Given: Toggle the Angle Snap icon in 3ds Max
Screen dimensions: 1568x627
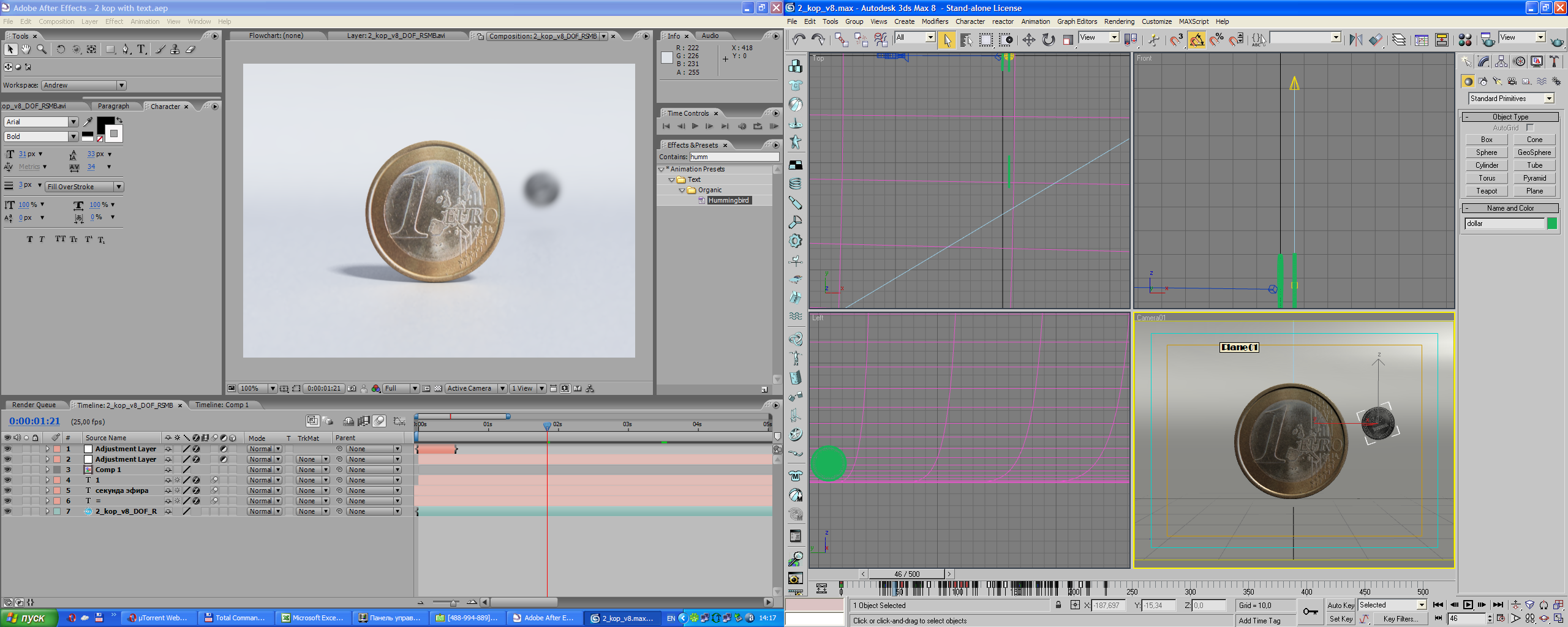Looking at the screenshot, I should pos(1196,40).
